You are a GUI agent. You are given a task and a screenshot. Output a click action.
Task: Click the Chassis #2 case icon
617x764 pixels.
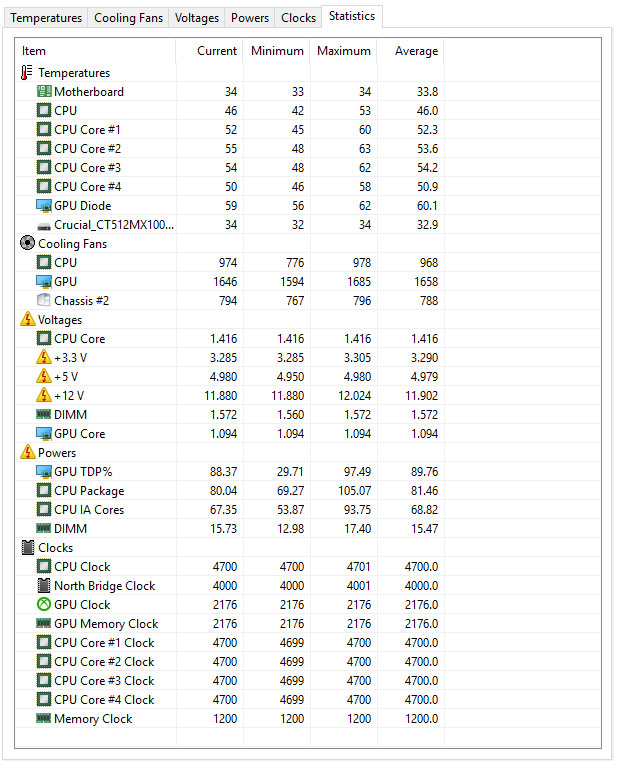[x=44, y=300]
